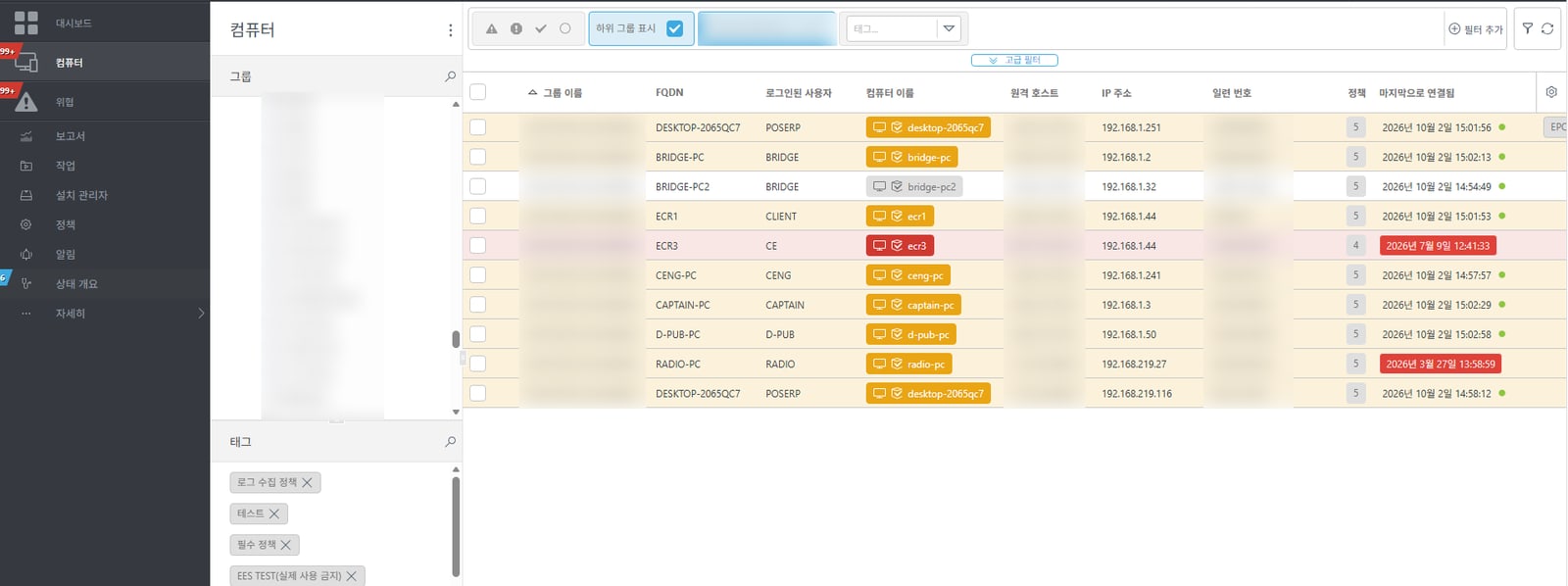
Task: Open filter presets funnel icon
Action: pos(1528,28)
